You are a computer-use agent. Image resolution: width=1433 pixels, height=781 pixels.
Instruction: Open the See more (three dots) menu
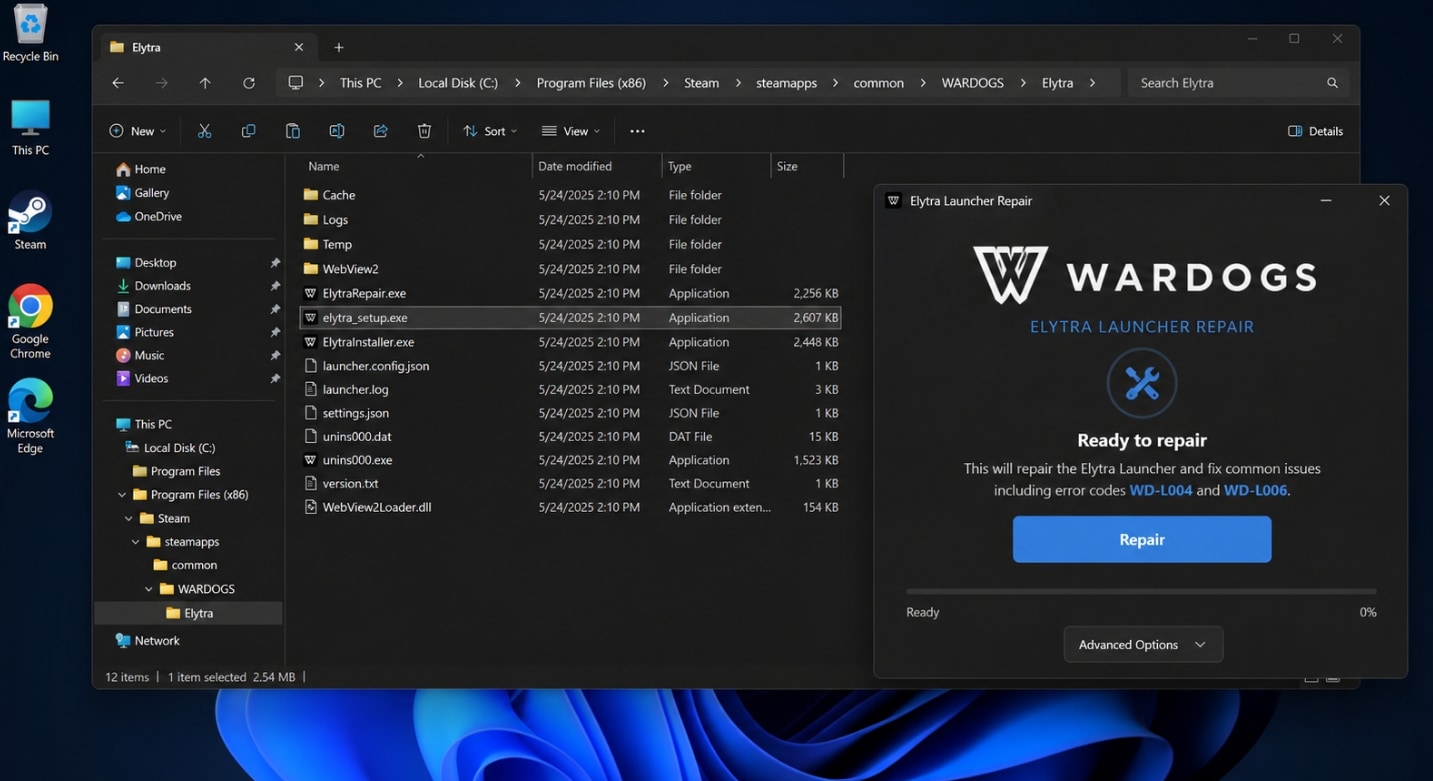637,131
